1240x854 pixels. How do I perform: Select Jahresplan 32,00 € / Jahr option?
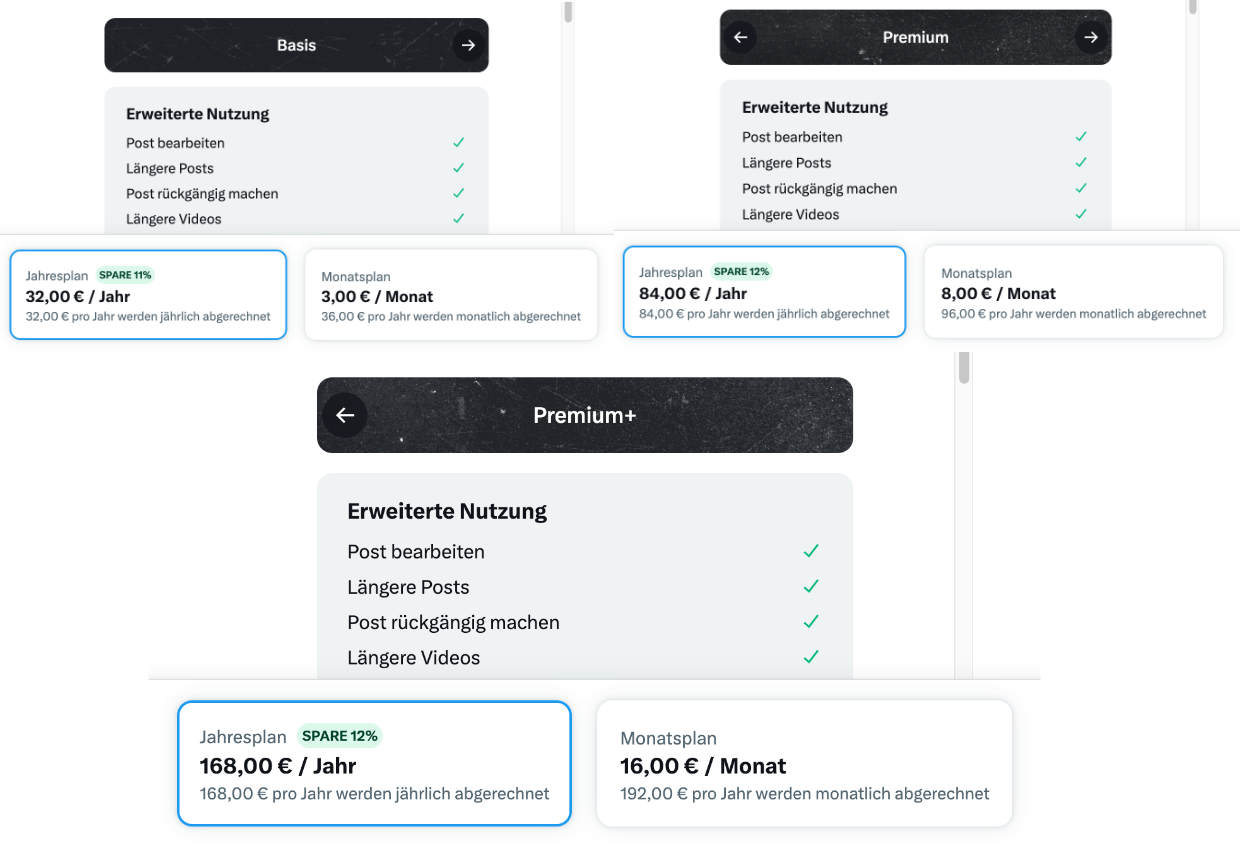pos(148,295)
